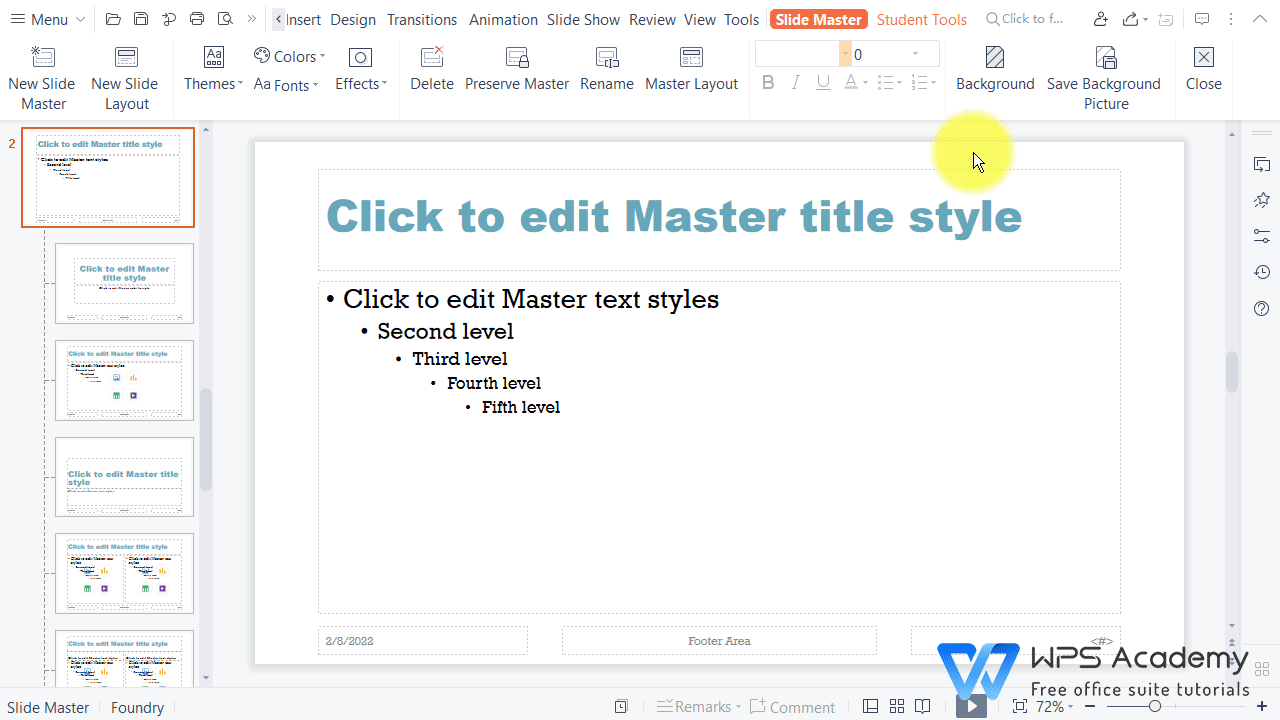
Task: Close the Slide Master view
Action: (1203, 68)
